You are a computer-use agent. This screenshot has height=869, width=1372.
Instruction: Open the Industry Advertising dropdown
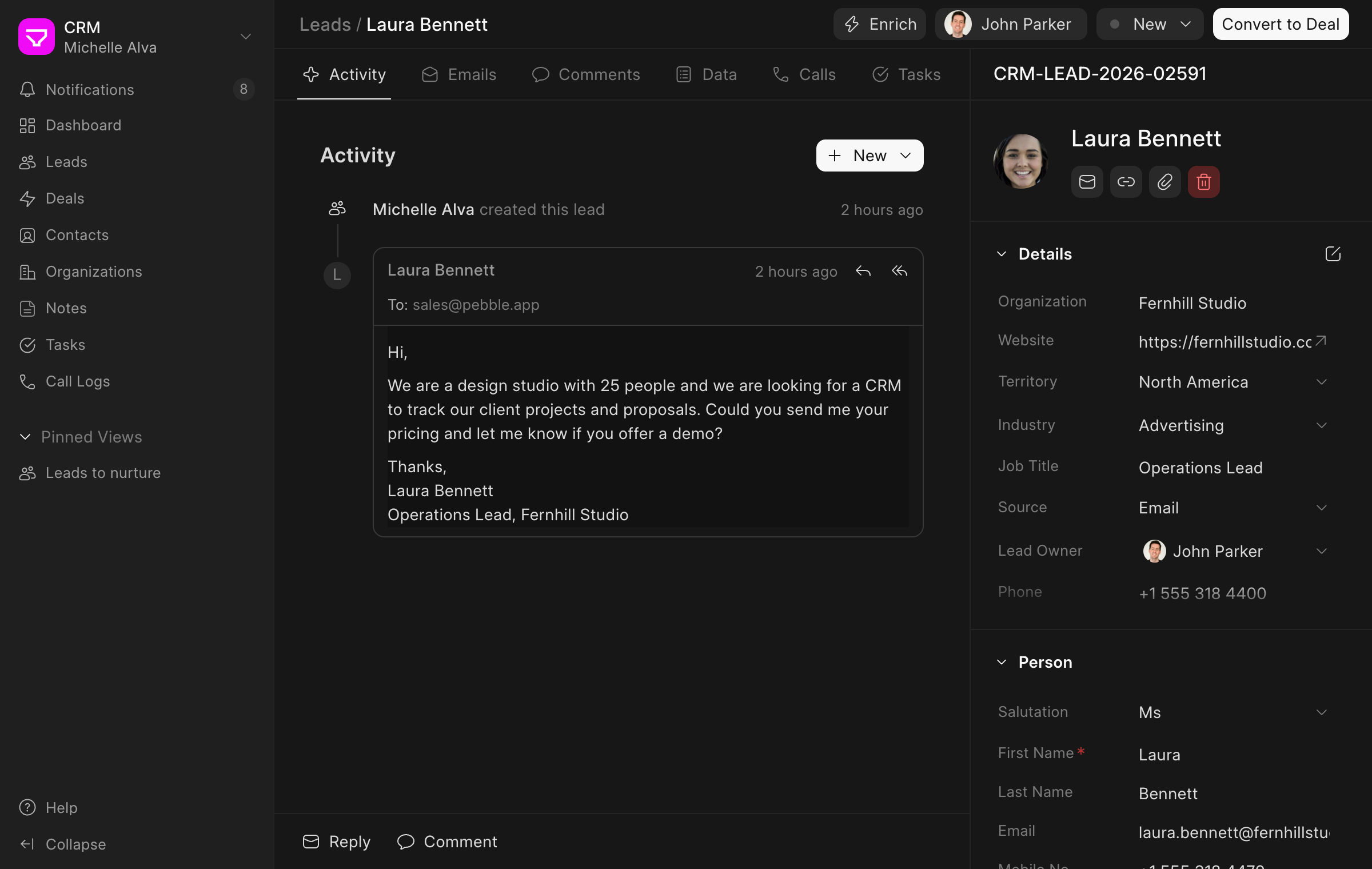[x=1233, y=425]
